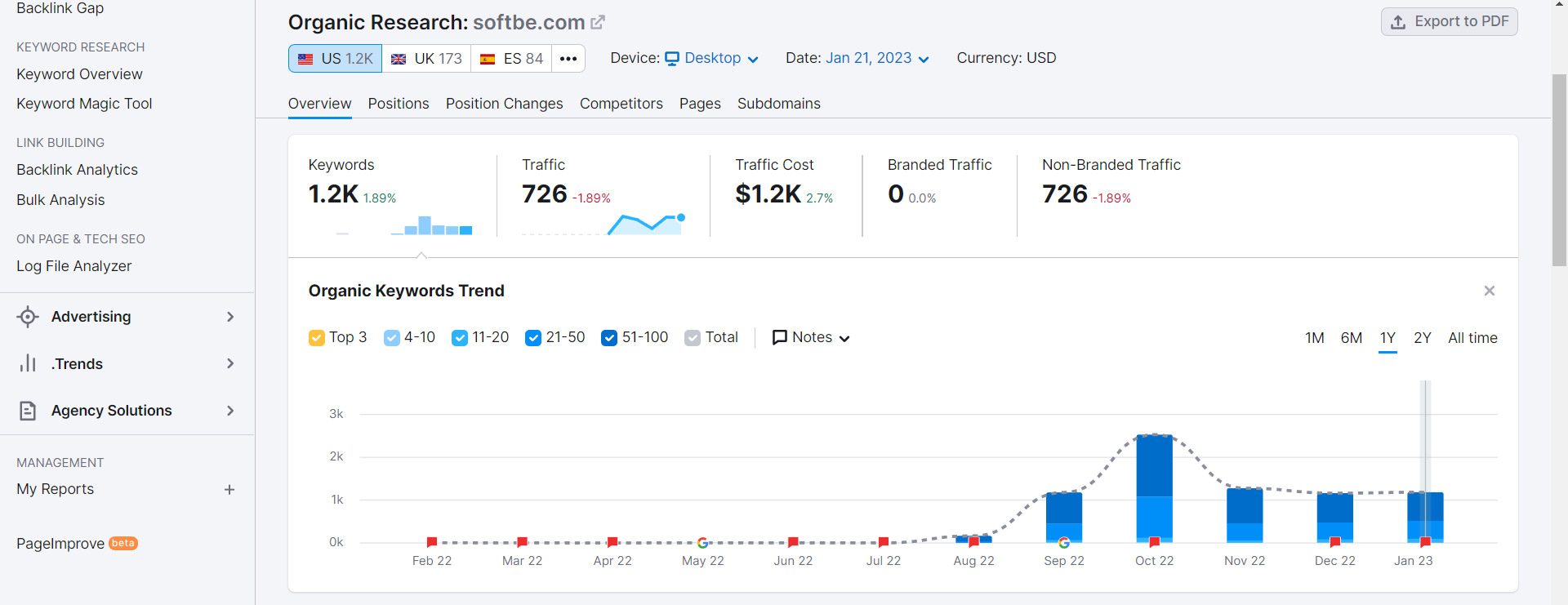Open My Reports in sidebar

click(55, 489)
